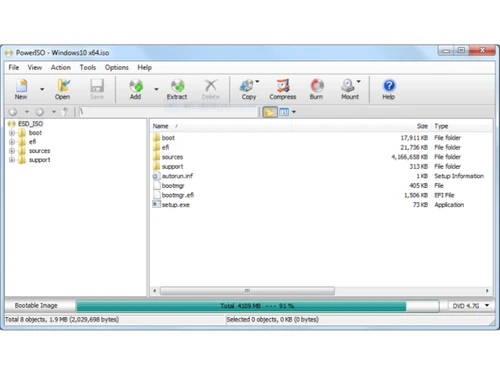Click the horizontal scrollbar thumb
Viewport: 500px width, 375px height.
pyautogui.click(x=247, y=291)
